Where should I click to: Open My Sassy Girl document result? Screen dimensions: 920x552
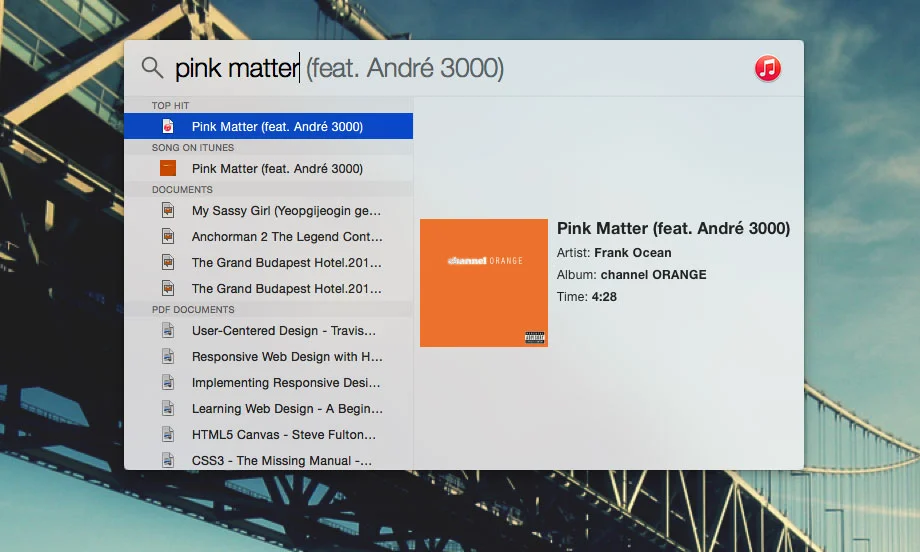pos(269,211)
